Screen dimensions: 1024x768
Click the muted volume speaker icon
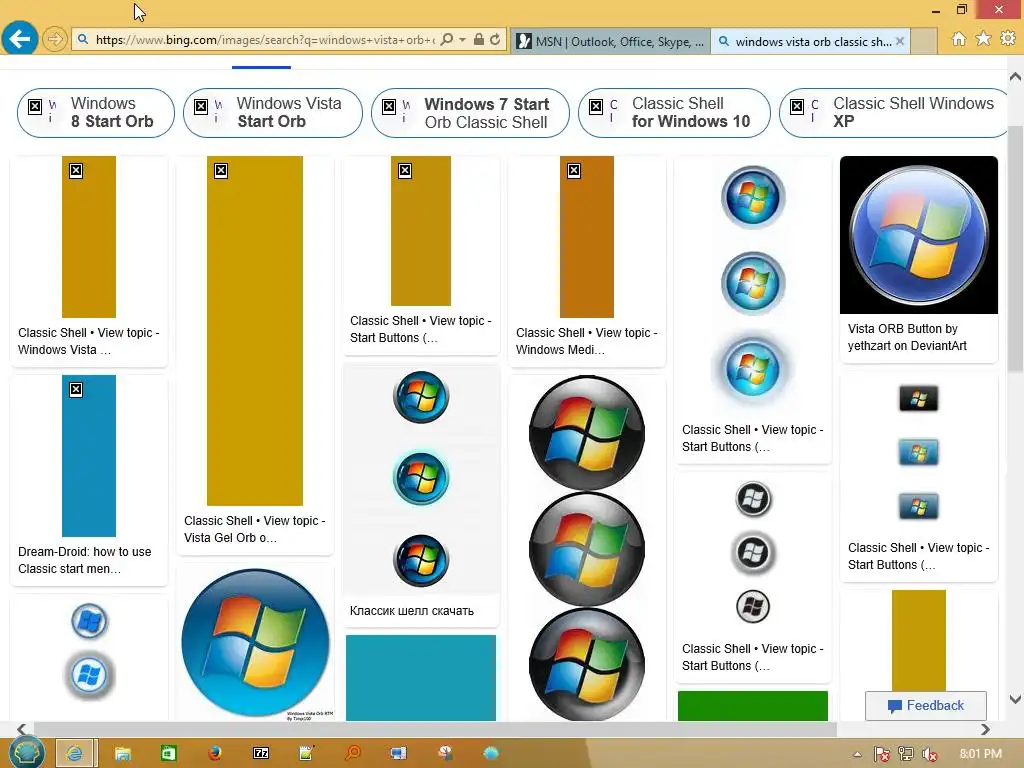click(929, 754)
